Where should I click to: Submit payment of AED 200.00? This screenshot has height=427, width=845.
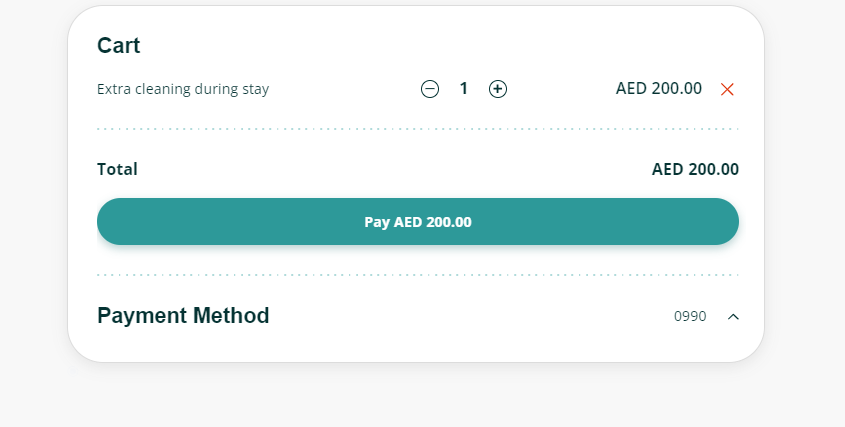[418, 222]
